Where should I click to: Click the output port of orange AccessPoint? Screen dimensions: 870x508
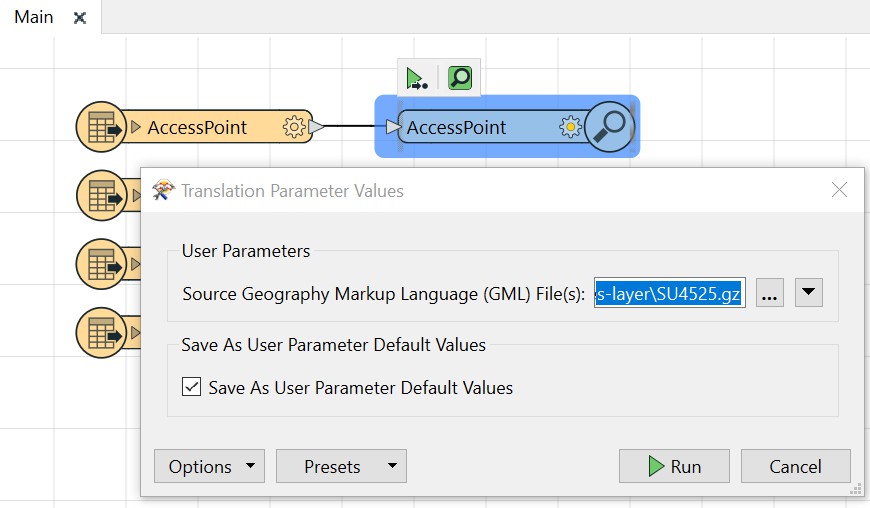[316, 127]
